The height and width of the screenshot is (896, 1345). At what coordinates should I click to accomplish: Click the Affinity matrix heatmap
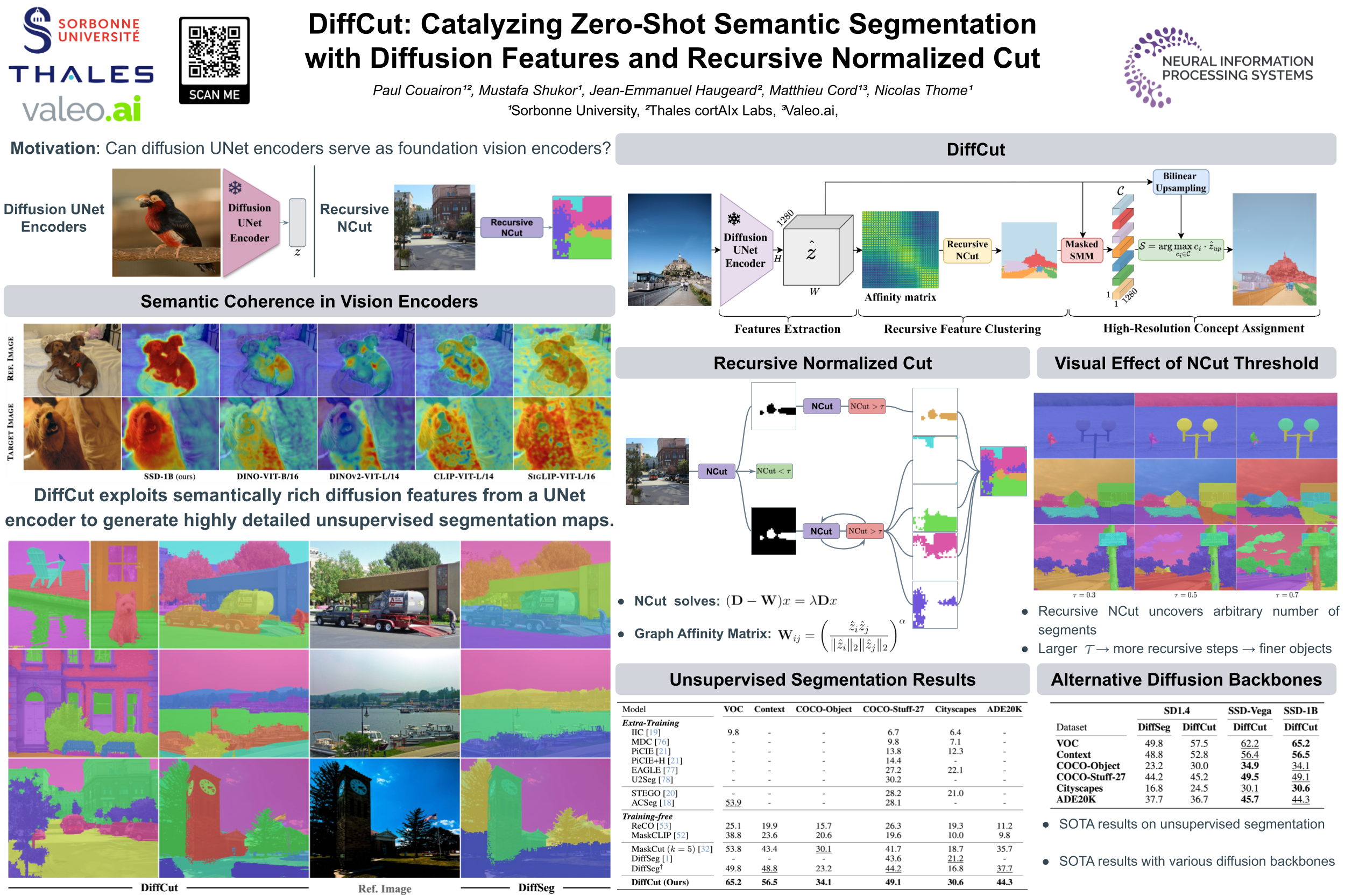900,249
